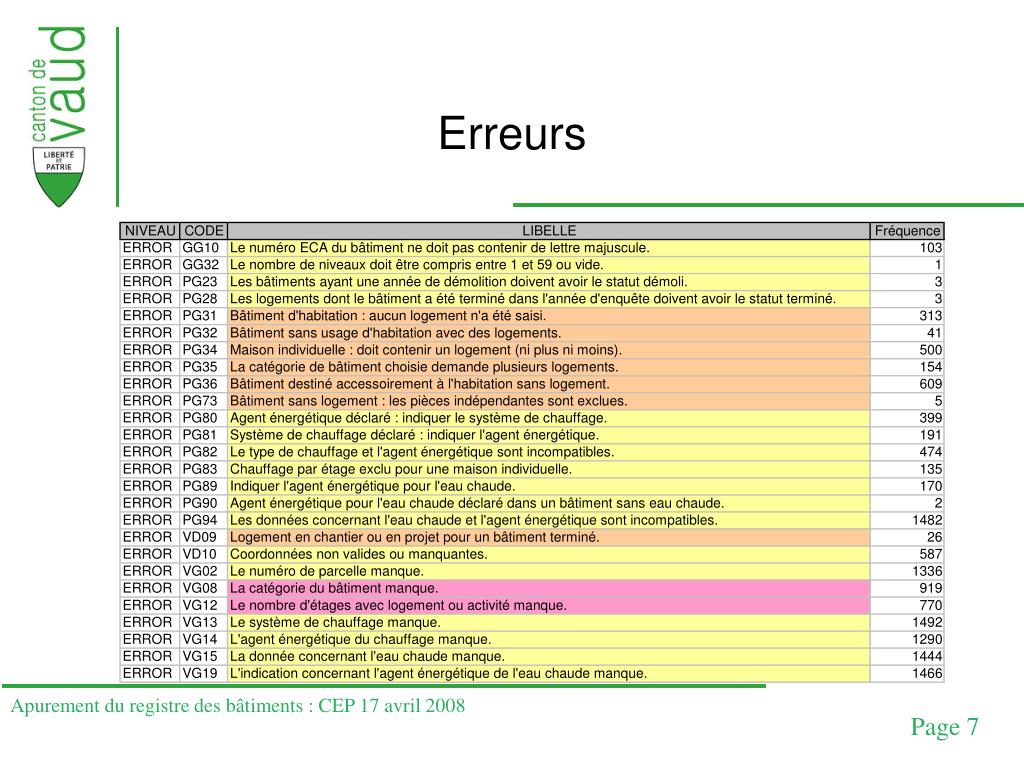Image resolution: width=1024 pixels, height=768 pixels.
Task: Select the NIVEAU column header
Action: [x=150, y=231]
